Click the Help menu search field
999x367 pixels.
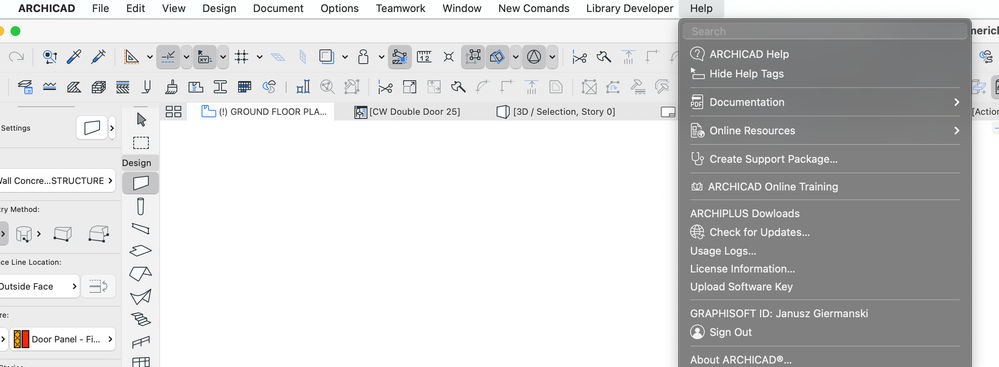(x=825, y=31)
